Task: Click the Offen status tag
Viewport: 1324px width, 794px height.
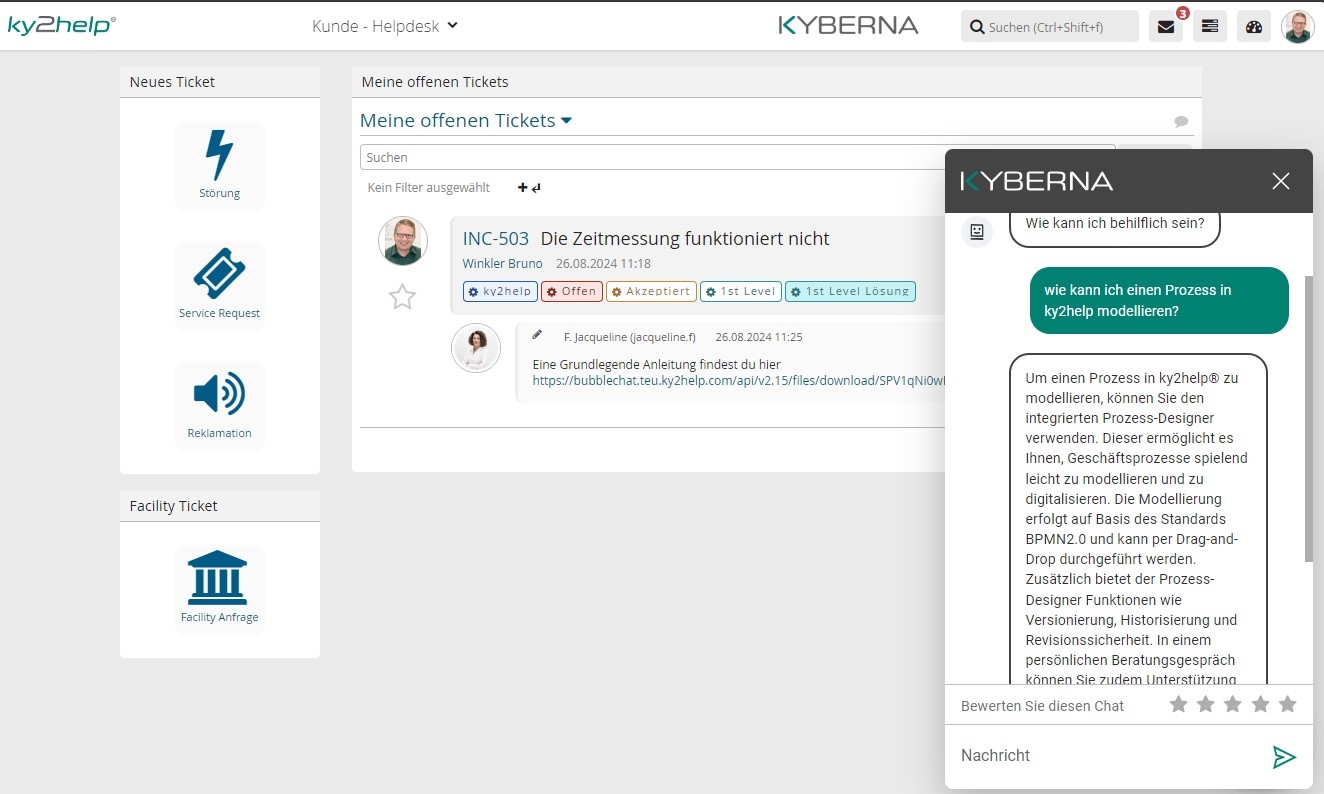Action: point(572,292)
